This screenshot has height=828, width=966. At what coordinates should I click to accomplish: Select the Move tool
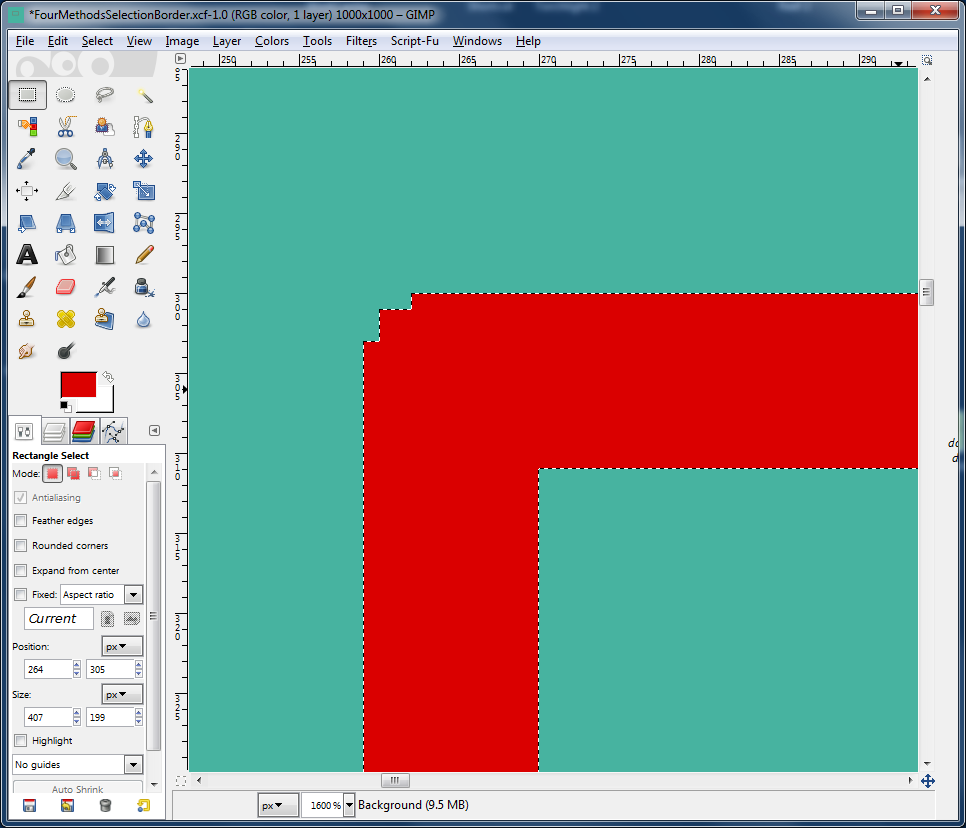point(144,159)
